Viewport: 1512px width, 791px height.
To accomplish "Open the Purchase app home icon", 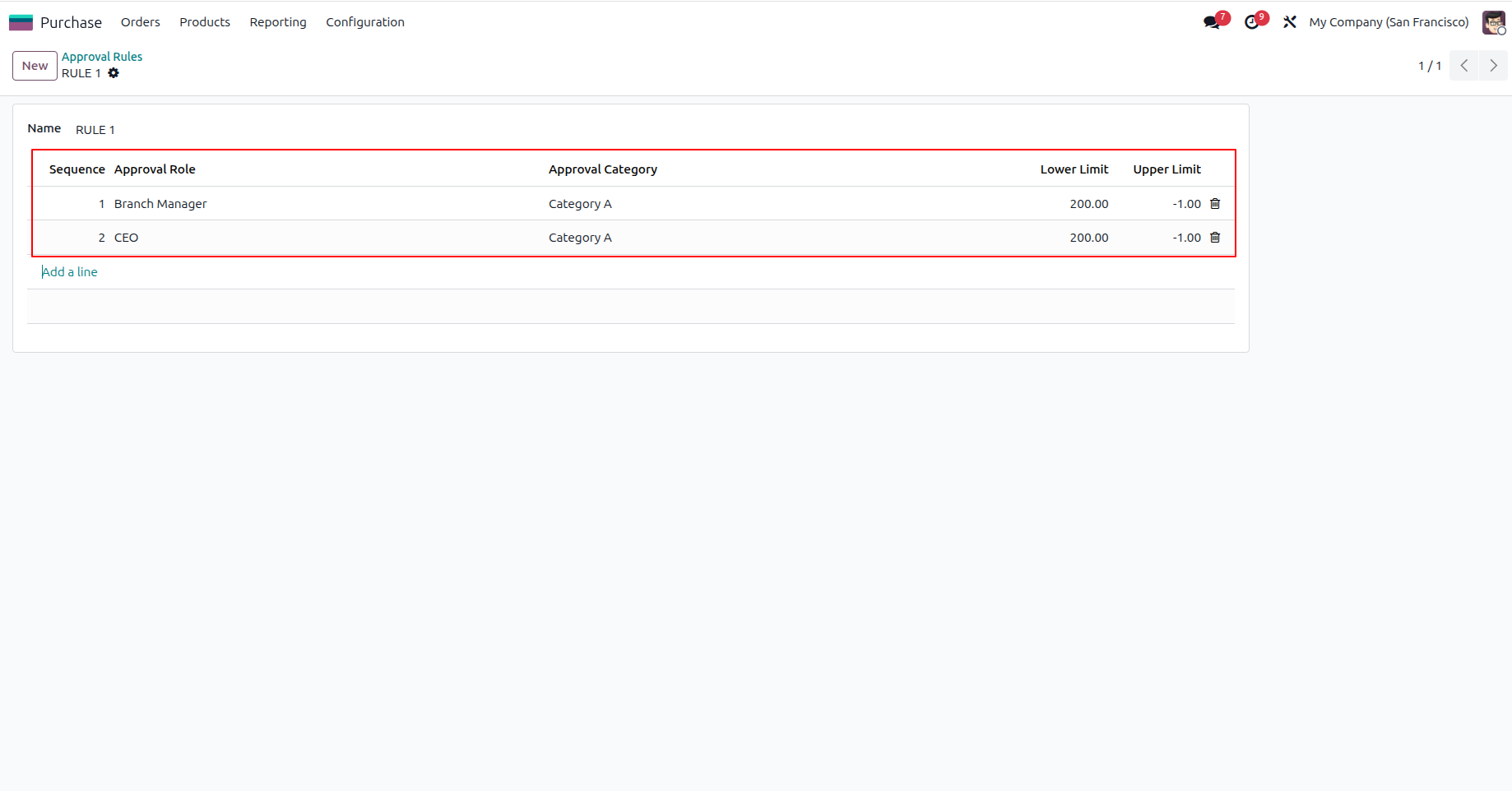I will coord(21,22).
